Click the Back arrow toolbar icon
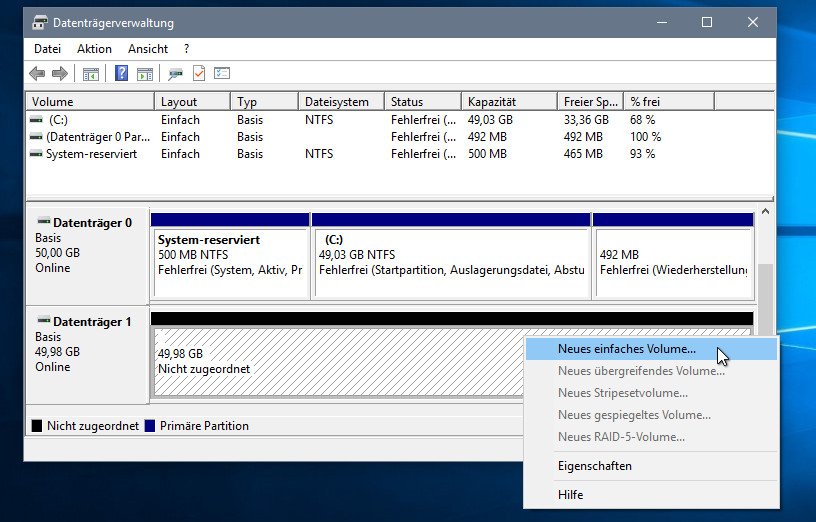 tap(37, 73)
